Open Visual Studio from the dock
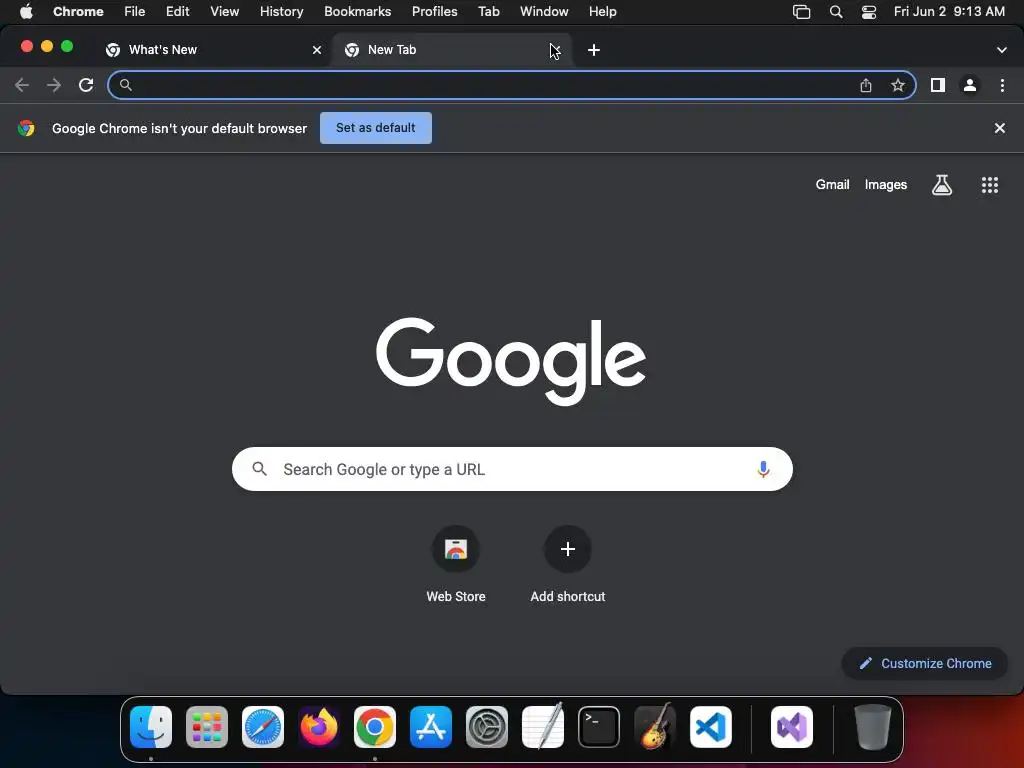This screenshot has width=1024, height=768. 792,727
